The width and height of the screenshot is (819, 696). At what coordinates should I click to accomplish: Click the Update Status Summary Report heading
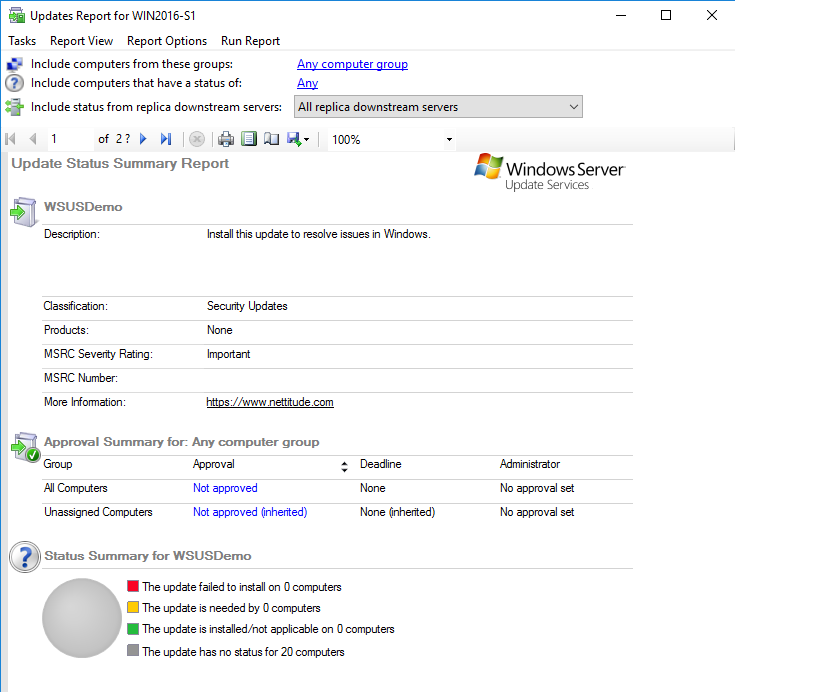[x=120, y=163]
